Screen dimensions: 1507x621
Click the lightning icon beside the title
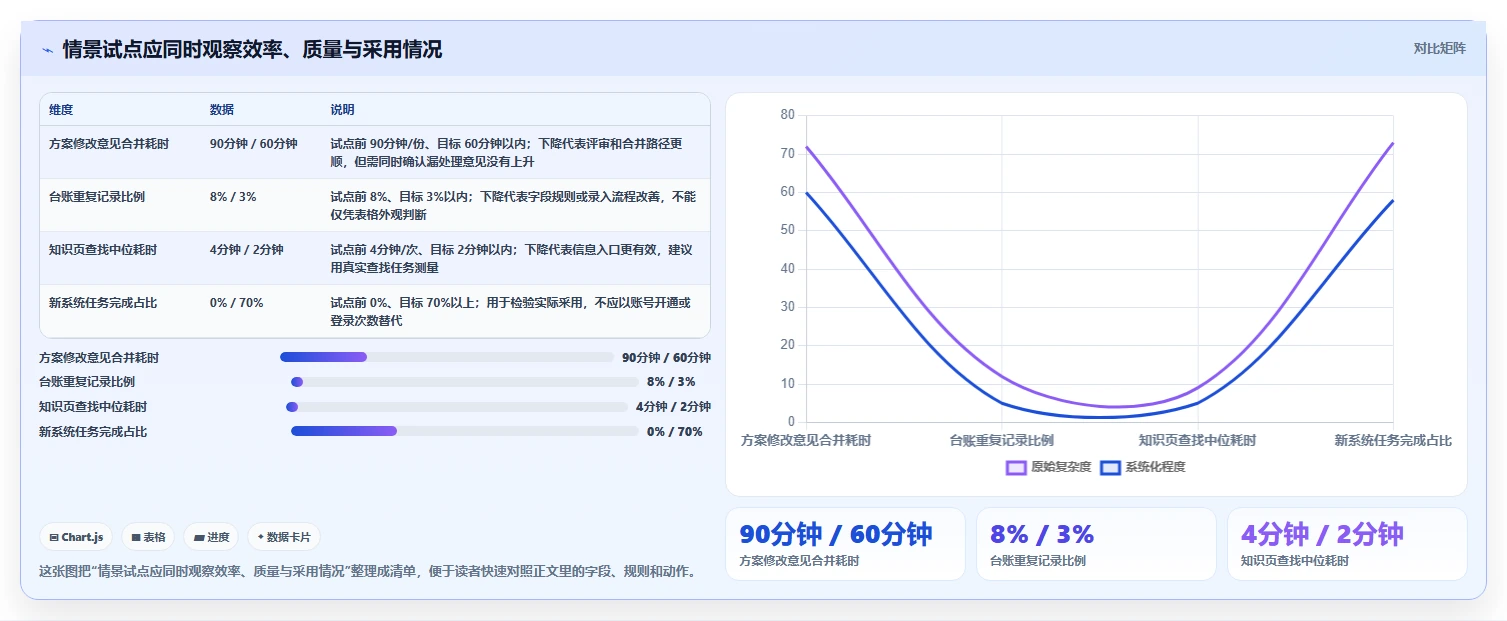coord(47,50)
